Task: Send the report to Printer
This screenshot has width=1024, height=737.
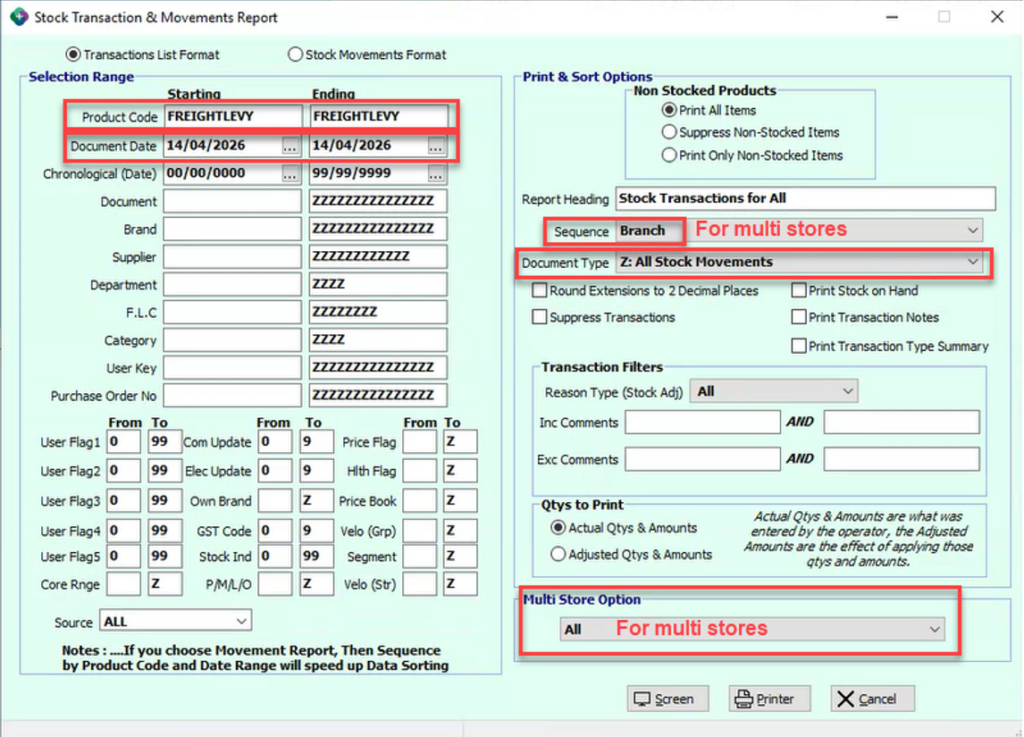Action: pos(769,699)
